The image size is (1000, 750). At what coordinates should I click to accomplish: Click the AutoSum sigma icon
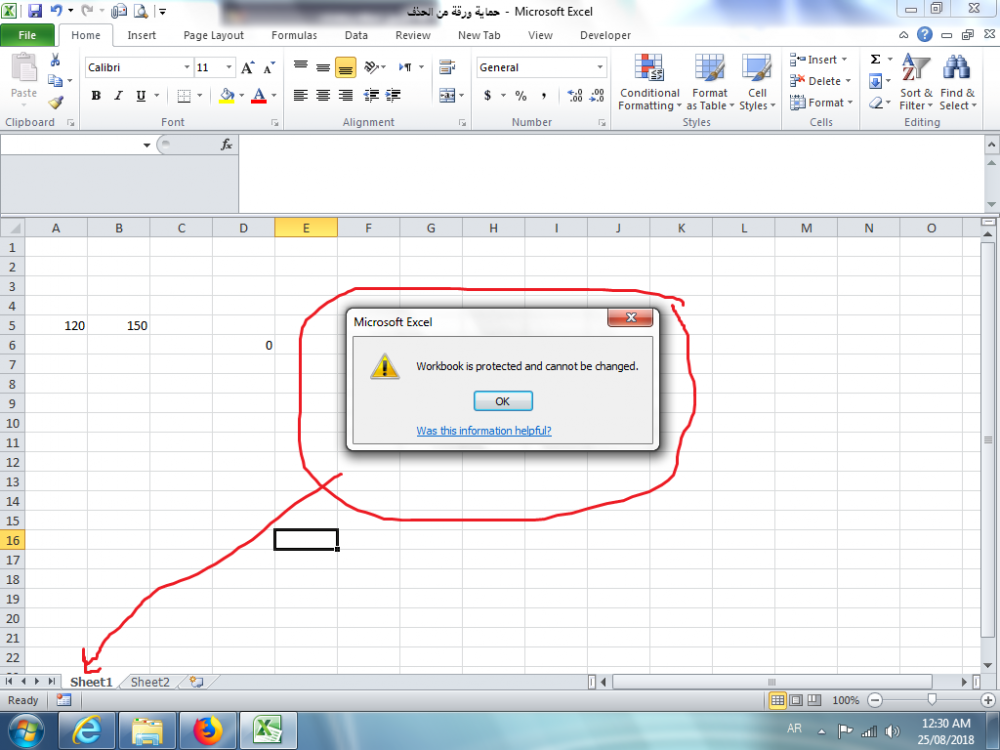(876, 59)
